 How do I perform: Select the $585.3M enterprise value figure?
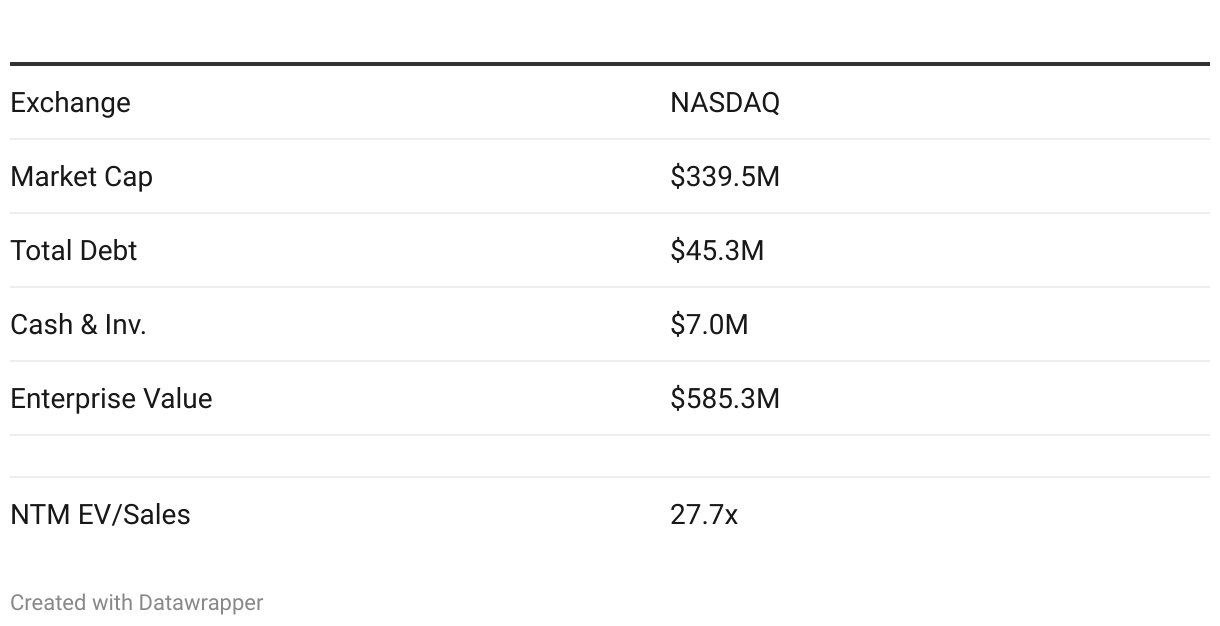click(x=724, y=399)
